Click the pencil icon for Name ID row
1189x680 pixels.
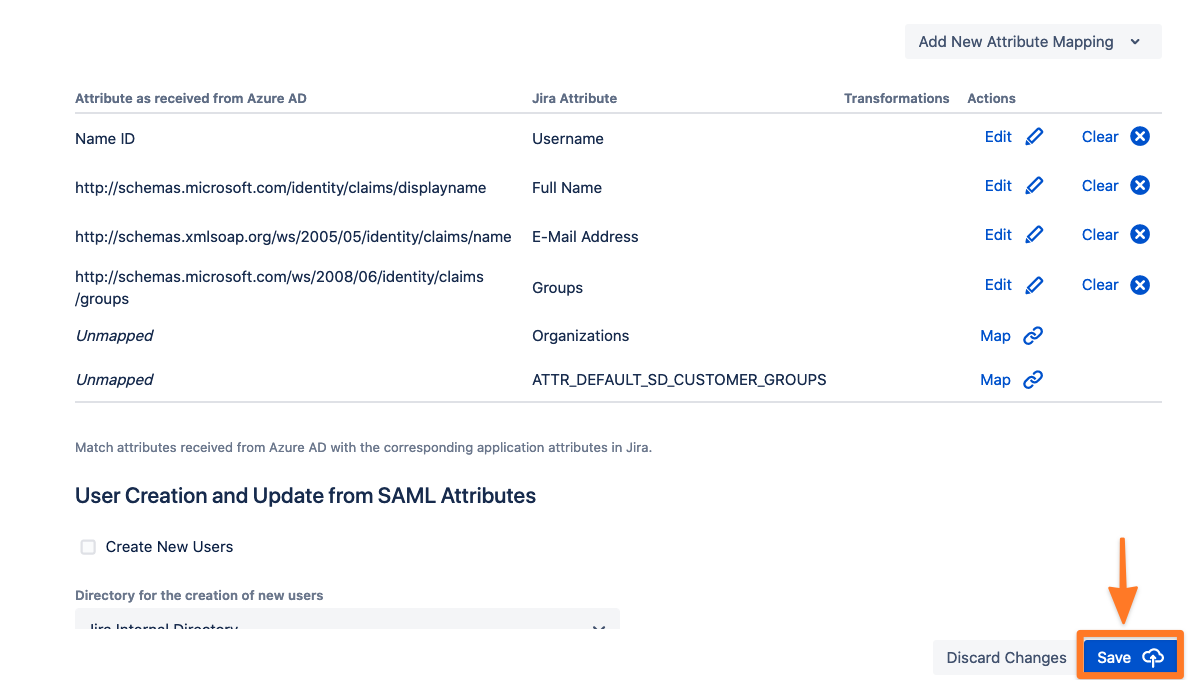[1034, 136]
